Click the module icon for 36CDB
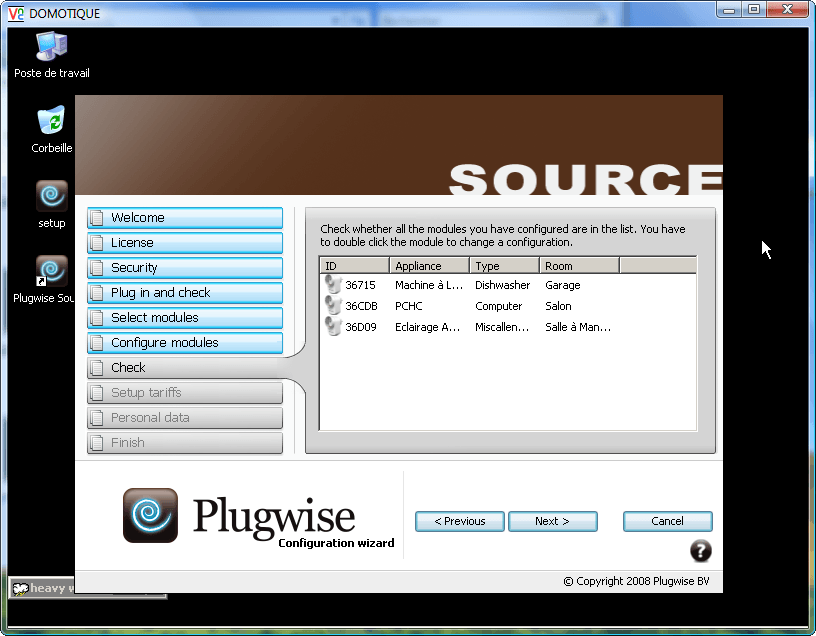816x636 pixels. tap(333, 305)
